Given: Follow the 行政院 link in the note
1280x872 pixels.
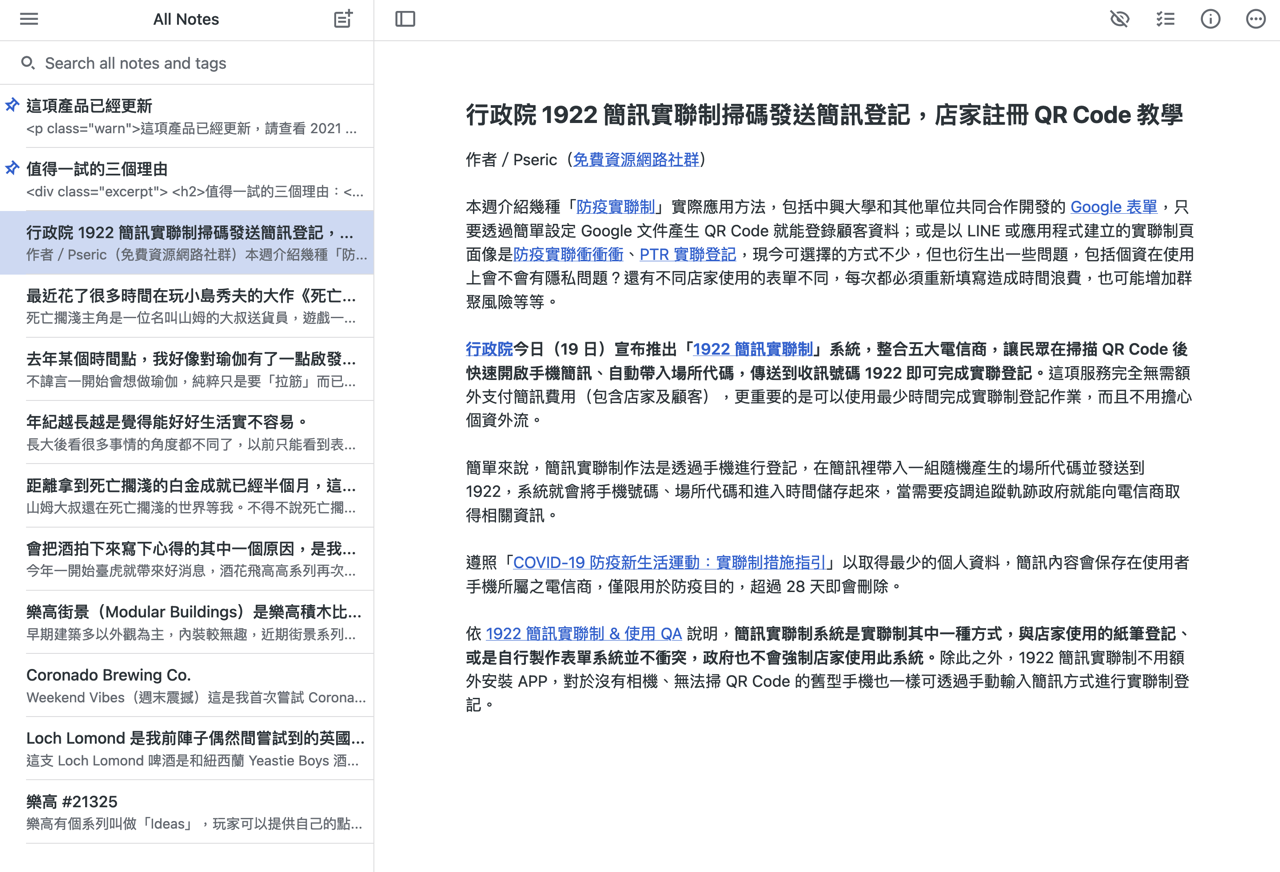Looking at the screenshot, I should tap(489, 349).
